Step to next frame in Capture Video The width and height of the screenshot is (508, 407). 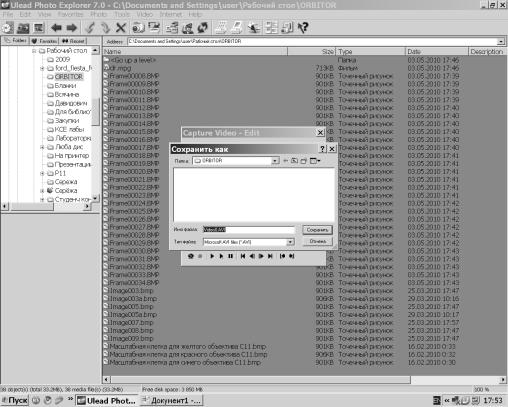coord(261,256)
